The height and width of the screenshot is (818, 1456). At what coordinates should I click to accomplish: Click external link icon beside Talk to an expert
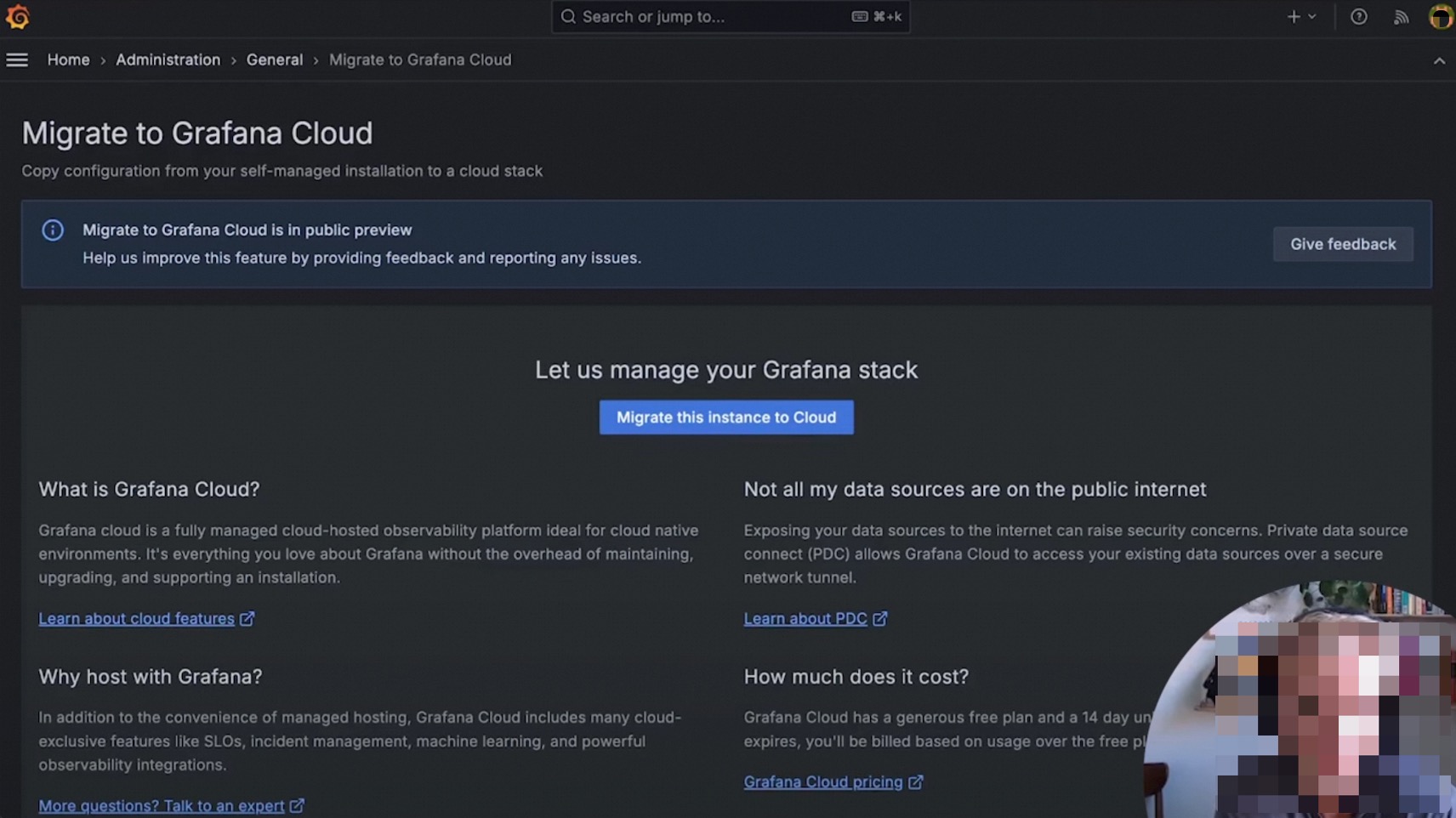click(x=297, y=805)
